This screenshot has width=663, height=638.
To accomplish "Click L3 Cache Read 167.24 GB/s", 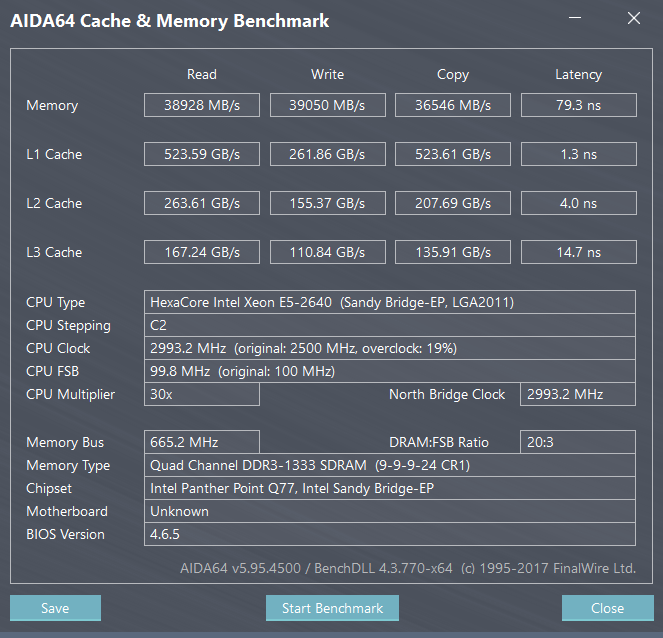I will 202,252.
